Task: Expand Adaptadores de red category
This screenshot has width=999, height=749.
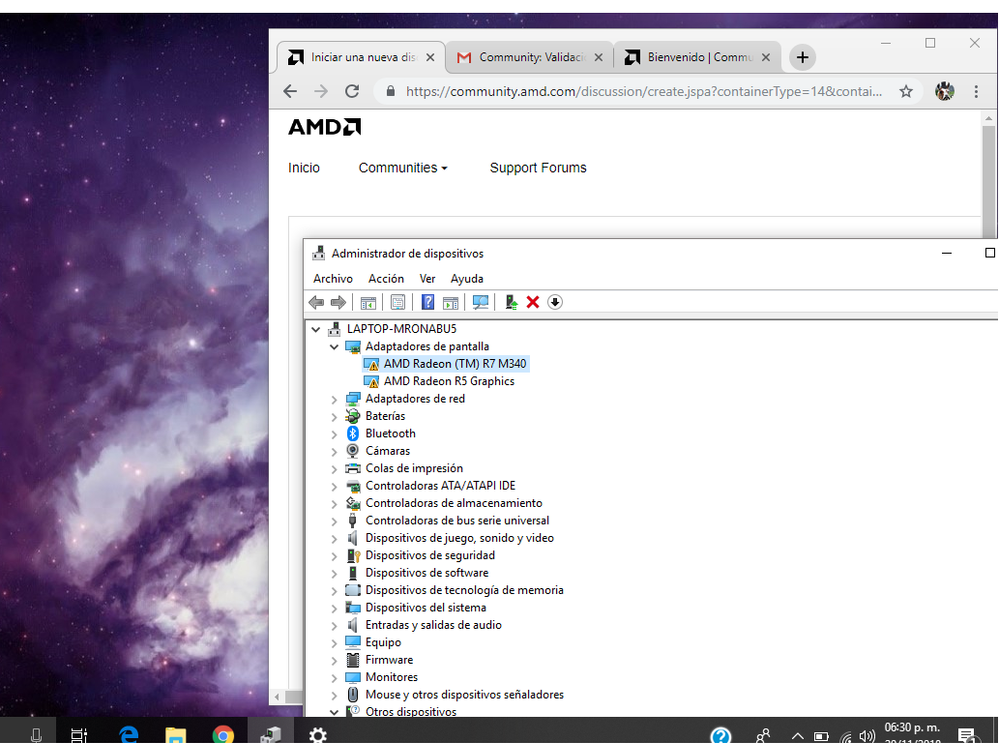Action: click(x=334, y=399)
